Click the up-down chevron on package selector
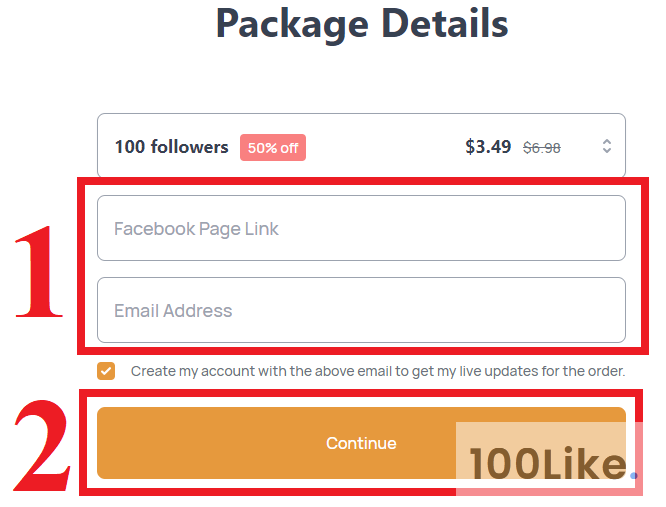The height and width of the screenshot is (507, 666). tap(606, 147)
